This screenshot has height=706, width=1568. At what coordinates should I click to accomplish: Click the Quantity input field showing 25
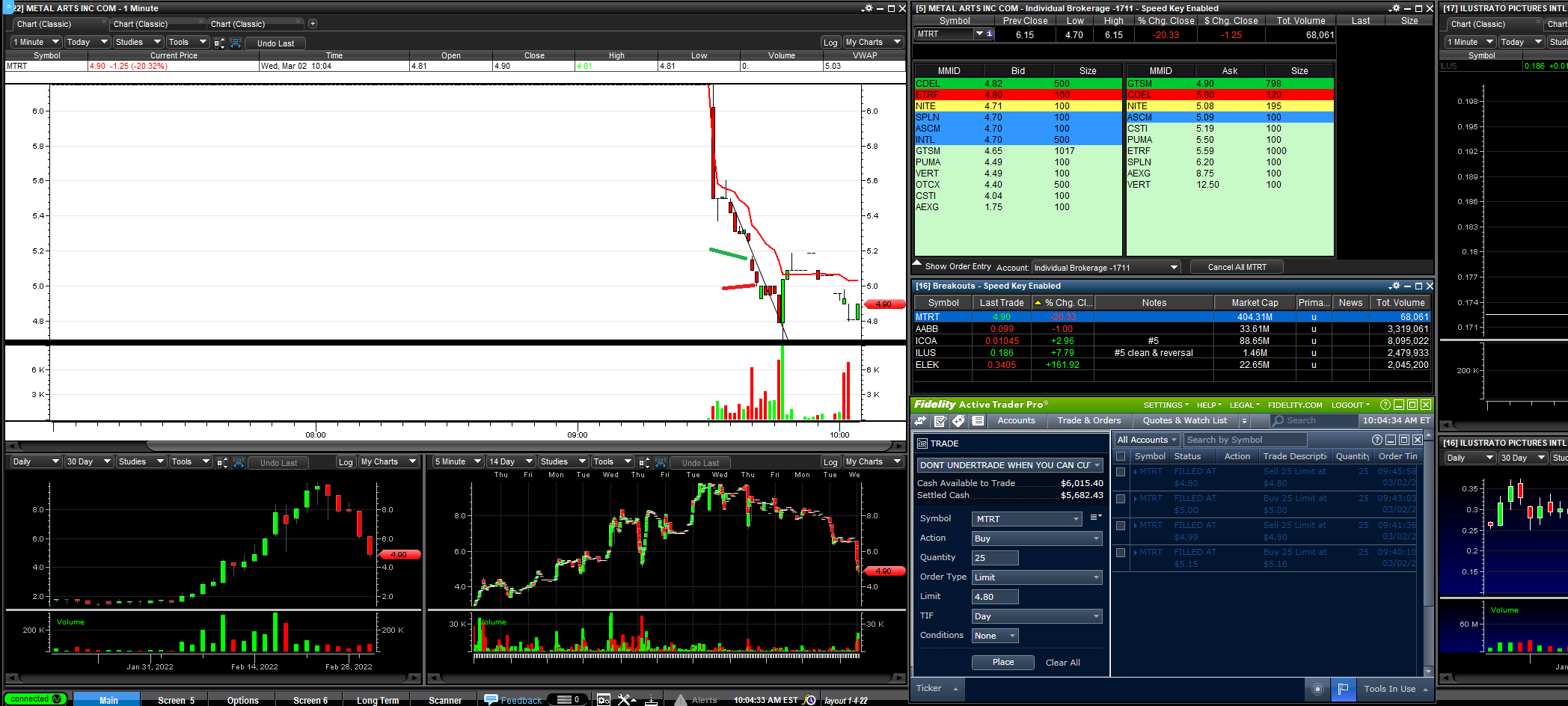(x=995, y=558)
